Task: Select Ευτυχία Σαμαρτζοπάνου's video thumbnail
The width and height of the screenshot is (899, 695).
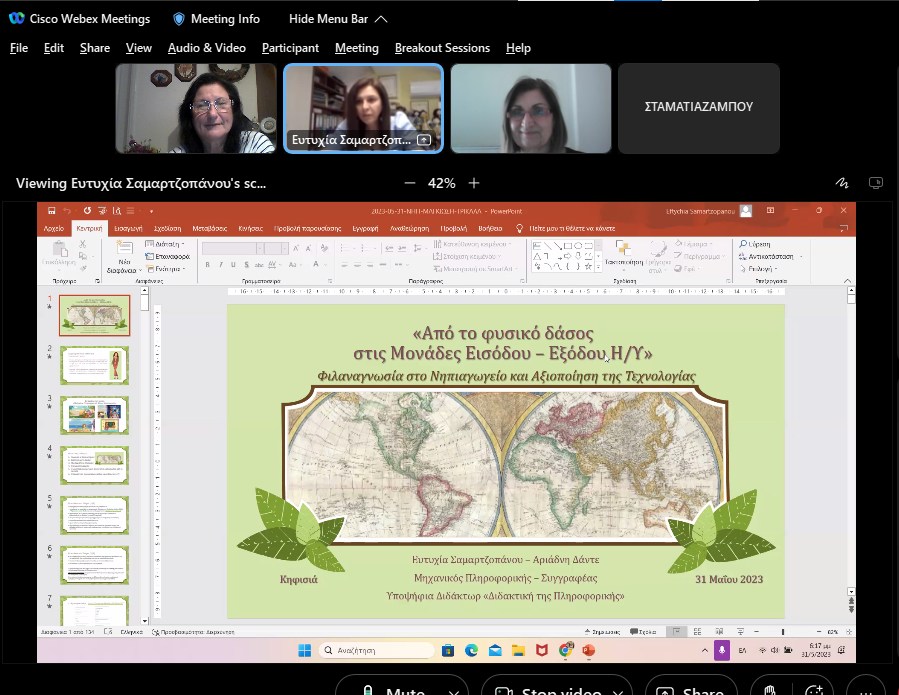Action: point(363,108)
